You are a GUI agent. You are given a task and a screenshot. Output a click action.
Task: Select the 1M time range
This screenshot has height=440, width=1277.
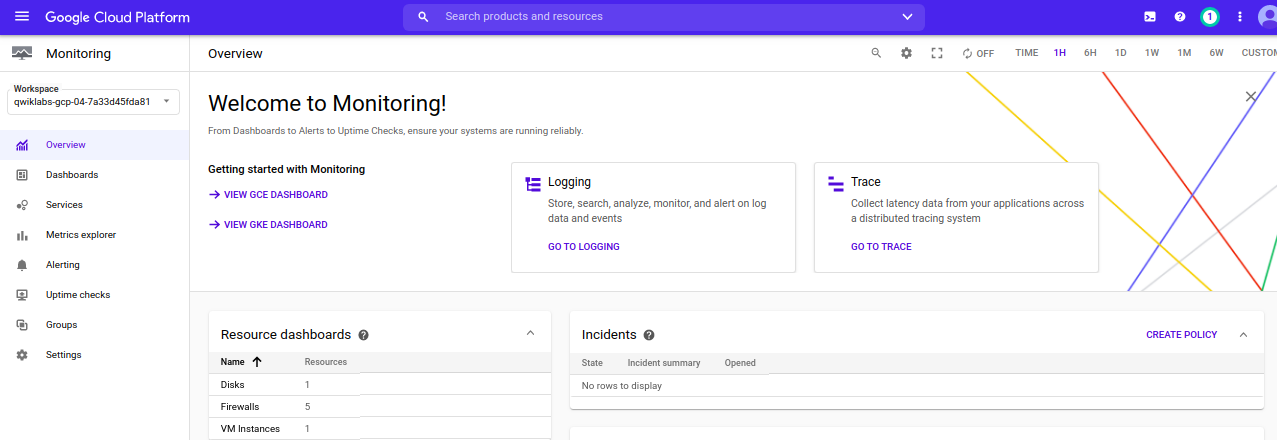click(x=1184, y=53)
